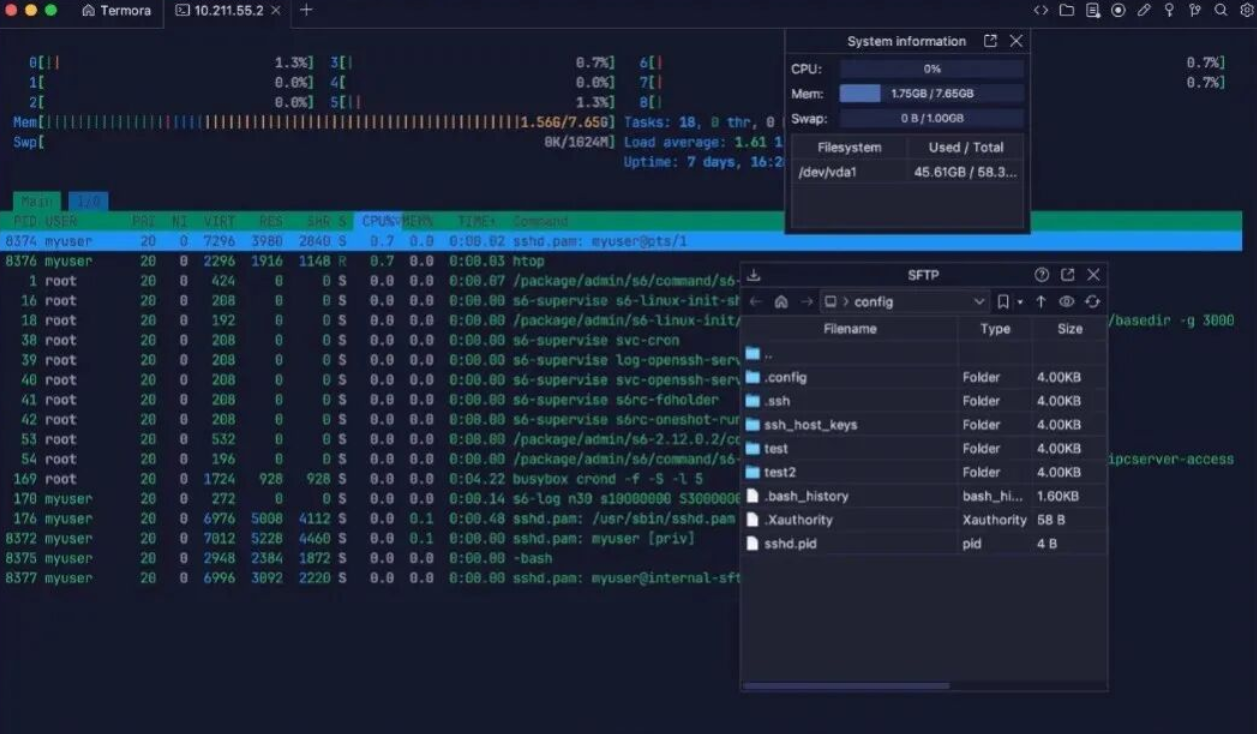Screen dimensions: 1257x734
Task: Sort SFTP list by Size header
Action: tap(1070, 329)
